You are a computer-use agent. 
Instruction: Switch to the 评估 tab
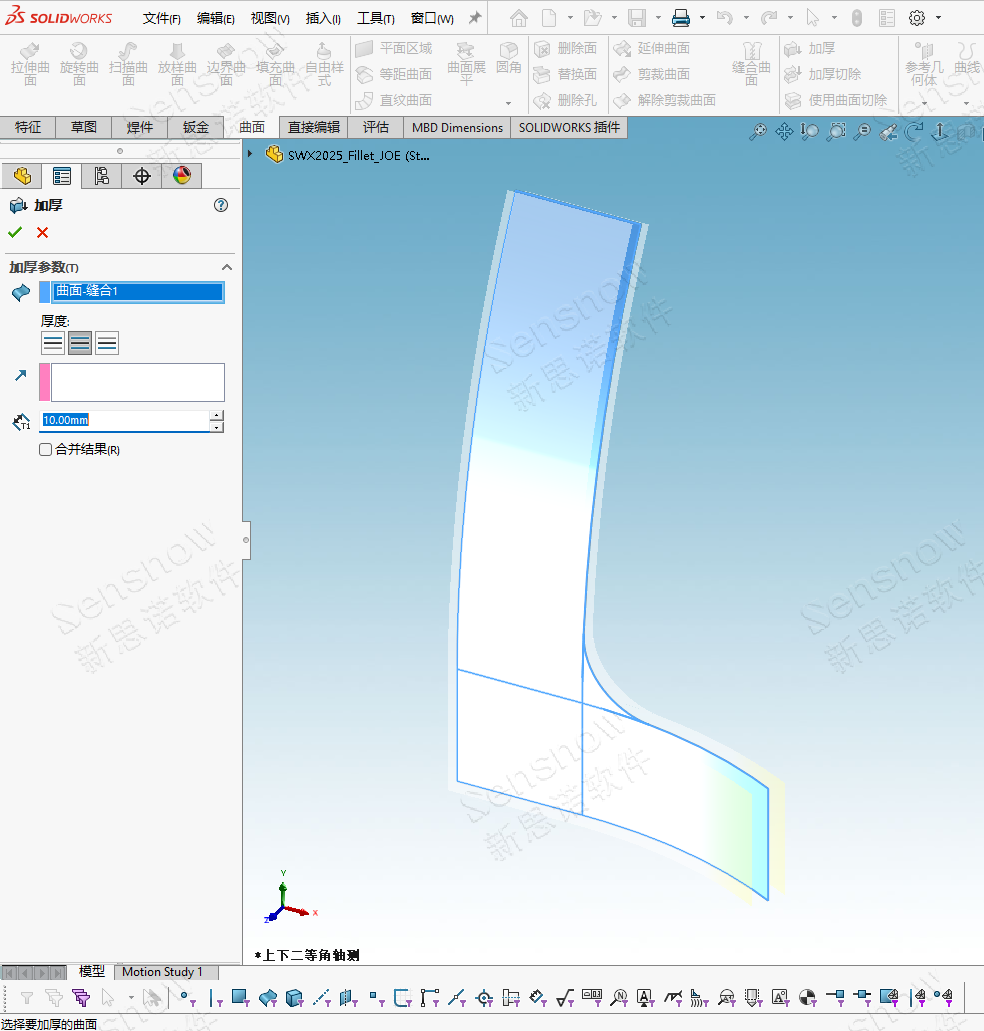pos(375,127)
